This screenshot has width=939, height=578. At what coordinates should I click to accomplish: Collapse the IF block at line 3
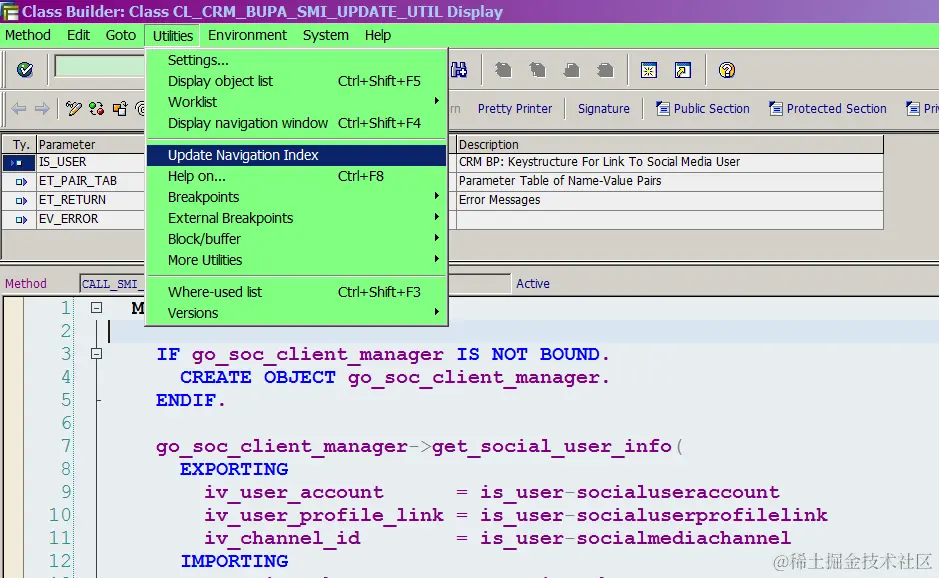96,354
